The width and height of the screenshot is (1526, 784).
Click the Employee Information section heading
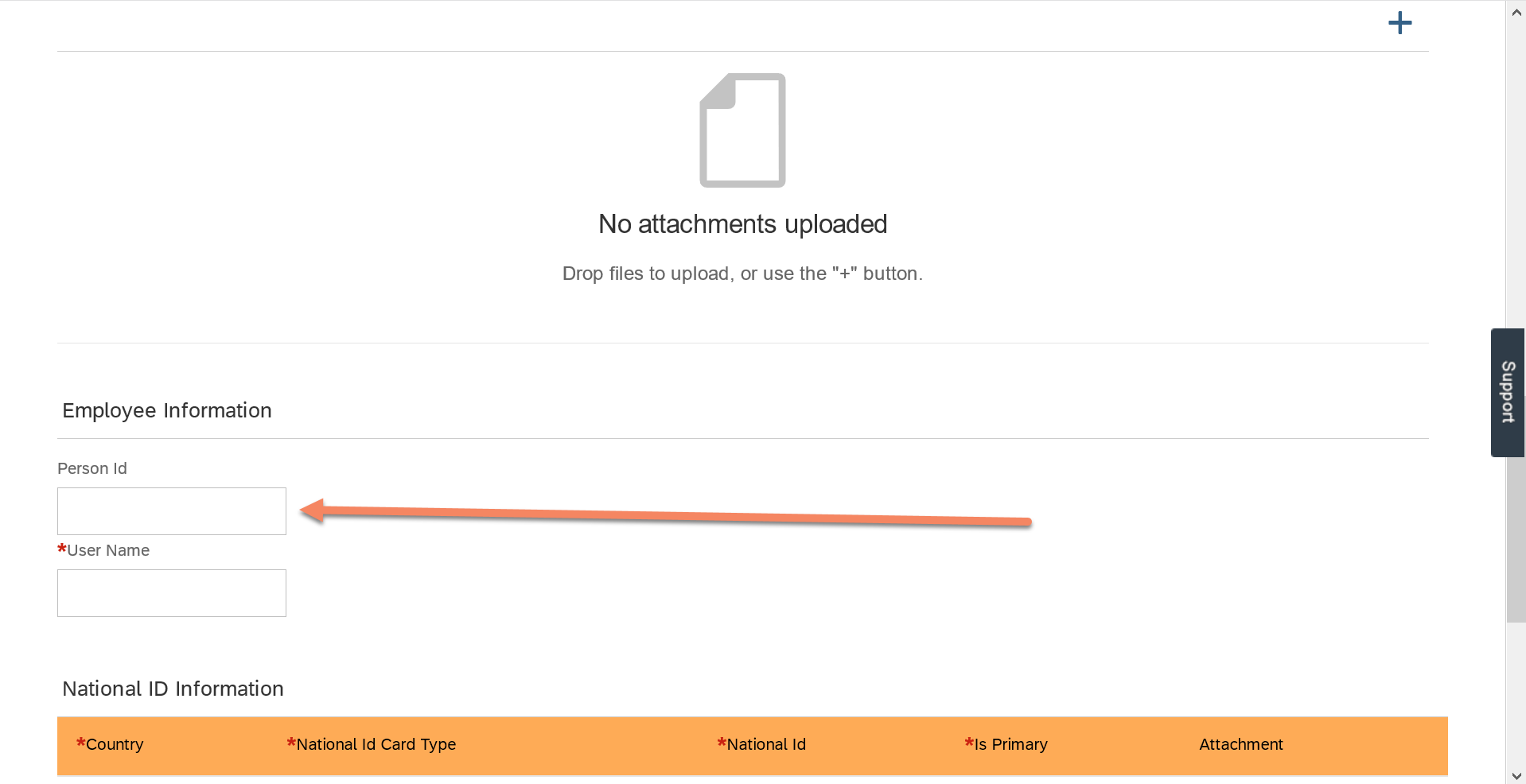coord(167,410)
